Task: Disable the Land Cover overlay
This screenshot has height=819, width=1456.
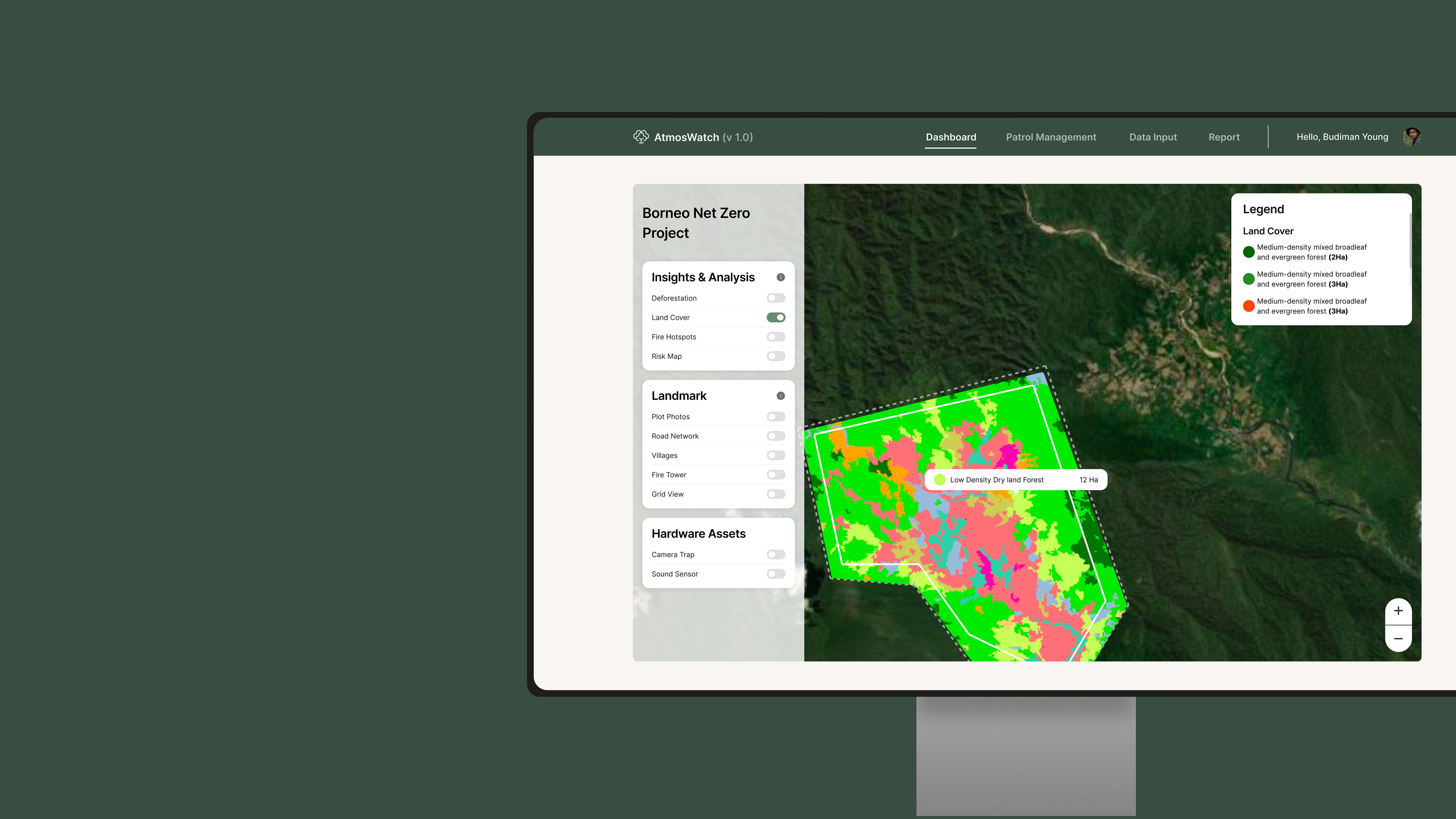Action: [x=776, y=317]
